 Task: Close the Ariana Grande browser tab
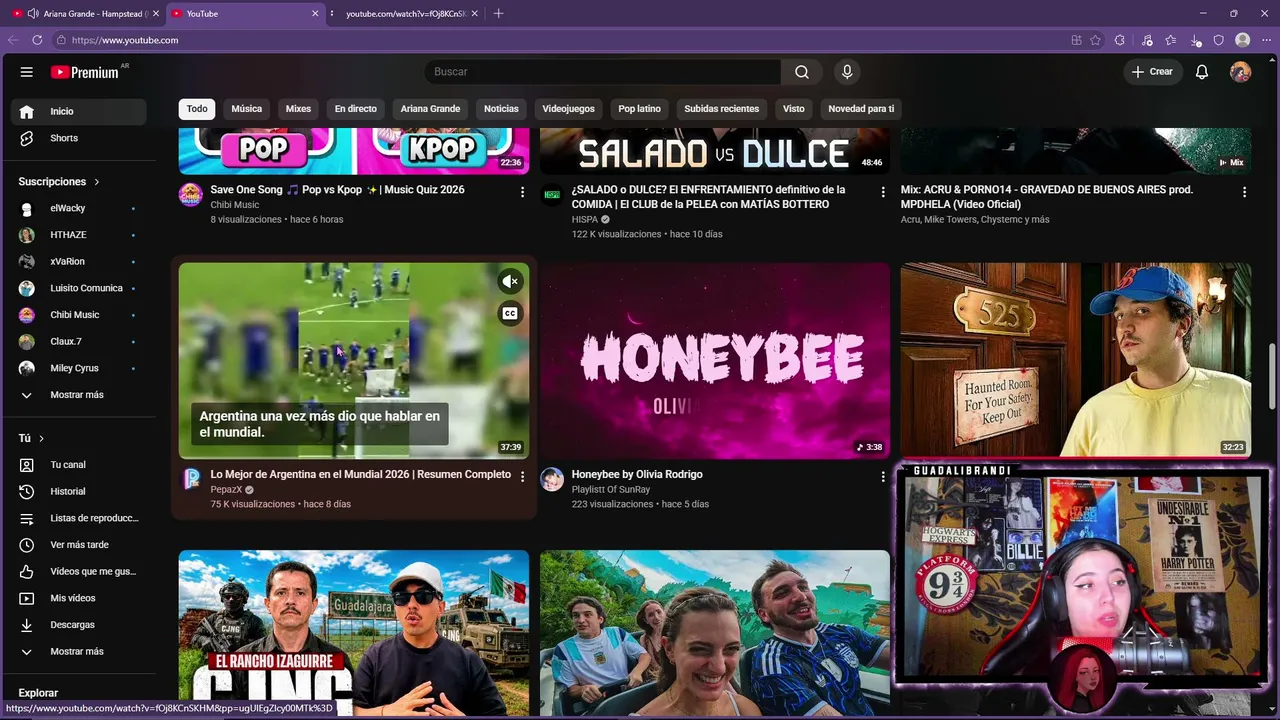point(155,13)
